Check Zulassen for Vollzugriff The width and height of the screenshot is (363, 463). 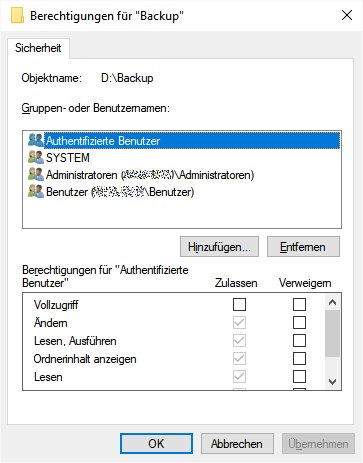[x=239, y=304]
